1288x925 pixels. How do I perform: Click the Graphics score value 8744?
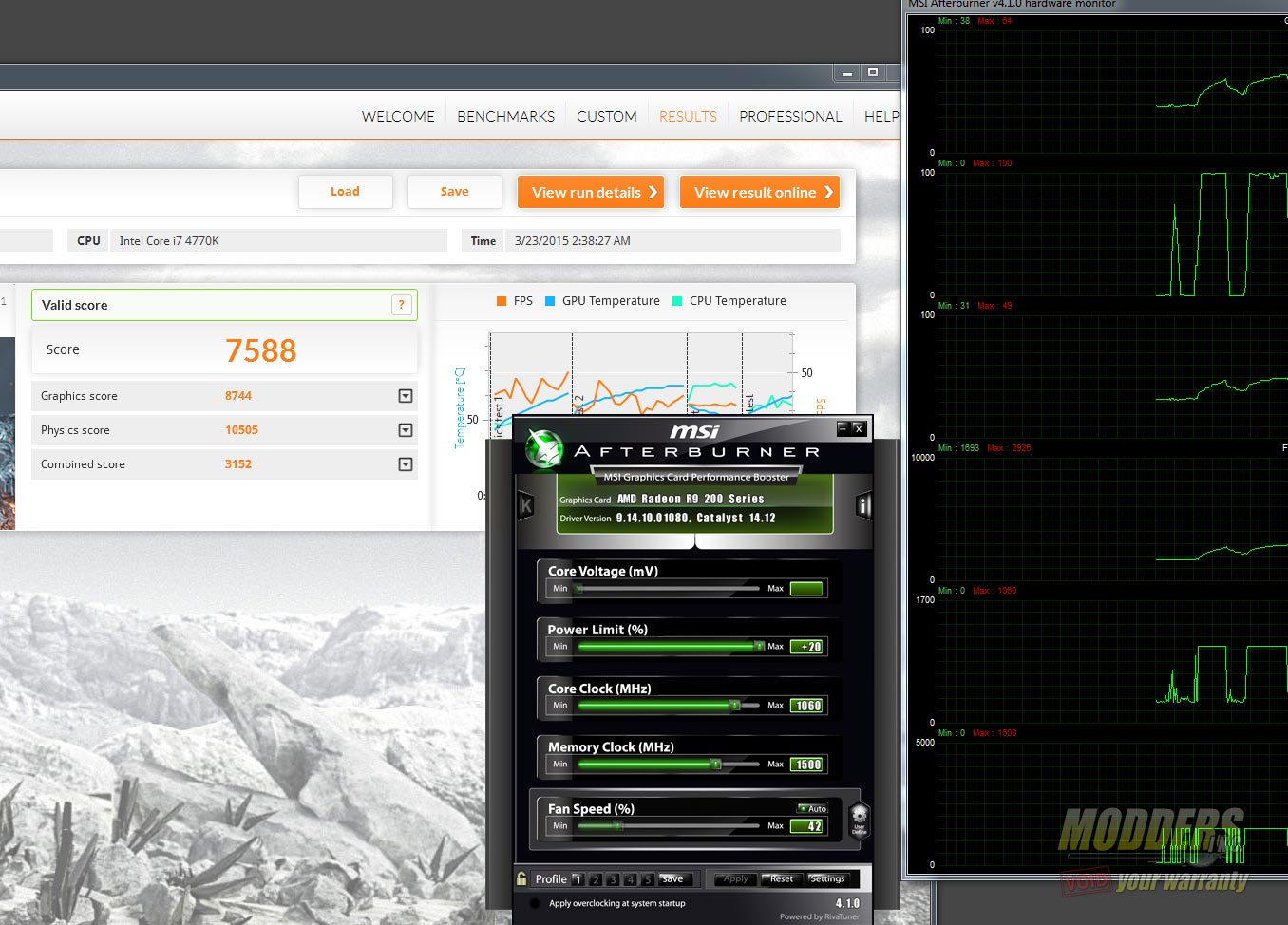point(238,396)
